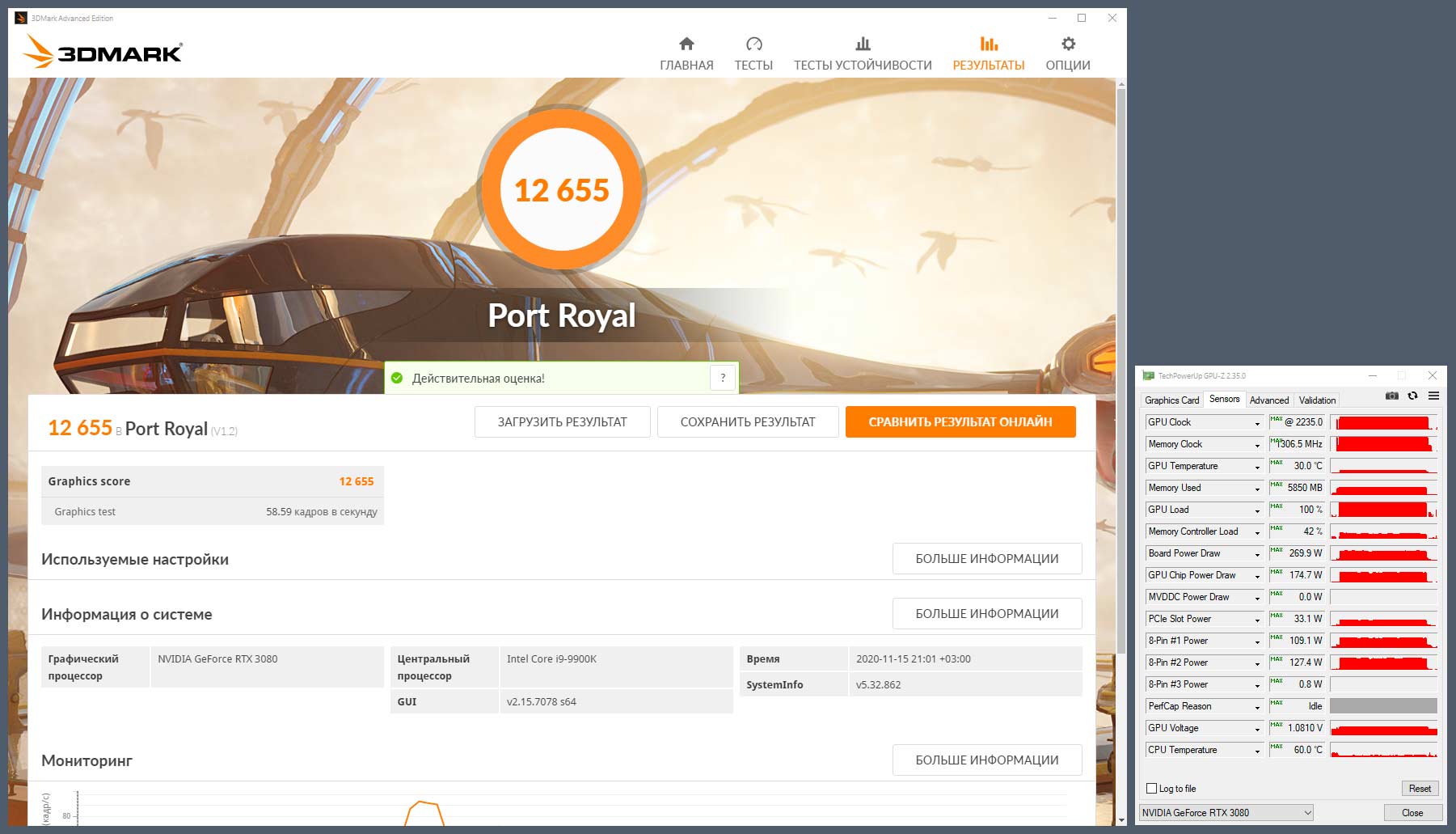
Task: Expand the 8-Pin #3 Power dropdown
Action: 1257,685
